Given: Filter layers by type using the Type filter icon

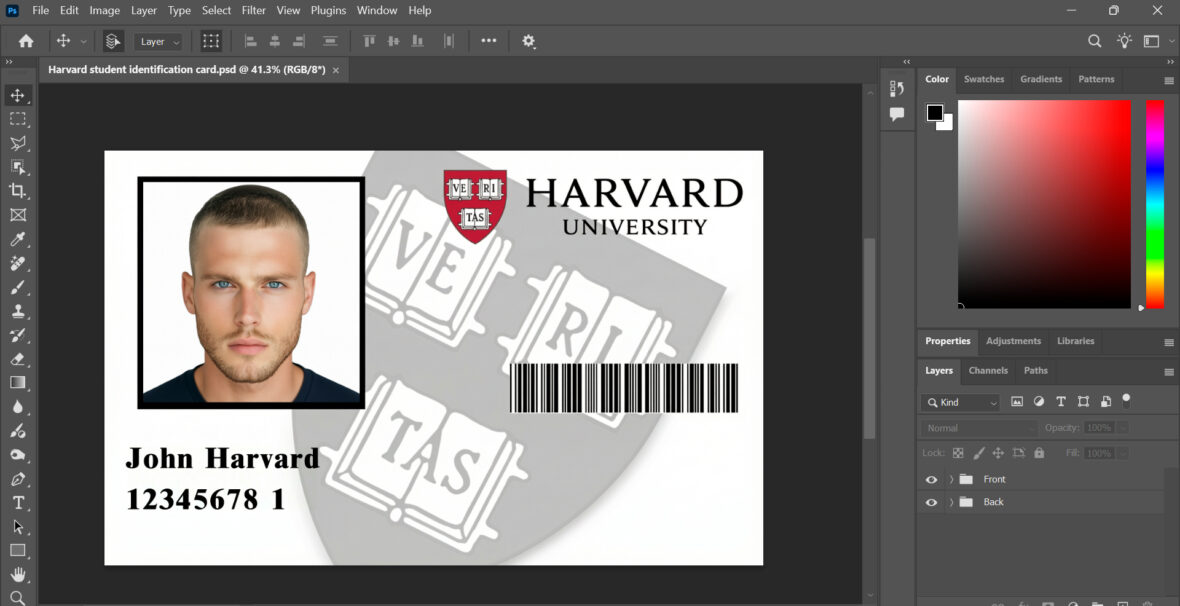Looking at the screenshot, I should 1061,401.
